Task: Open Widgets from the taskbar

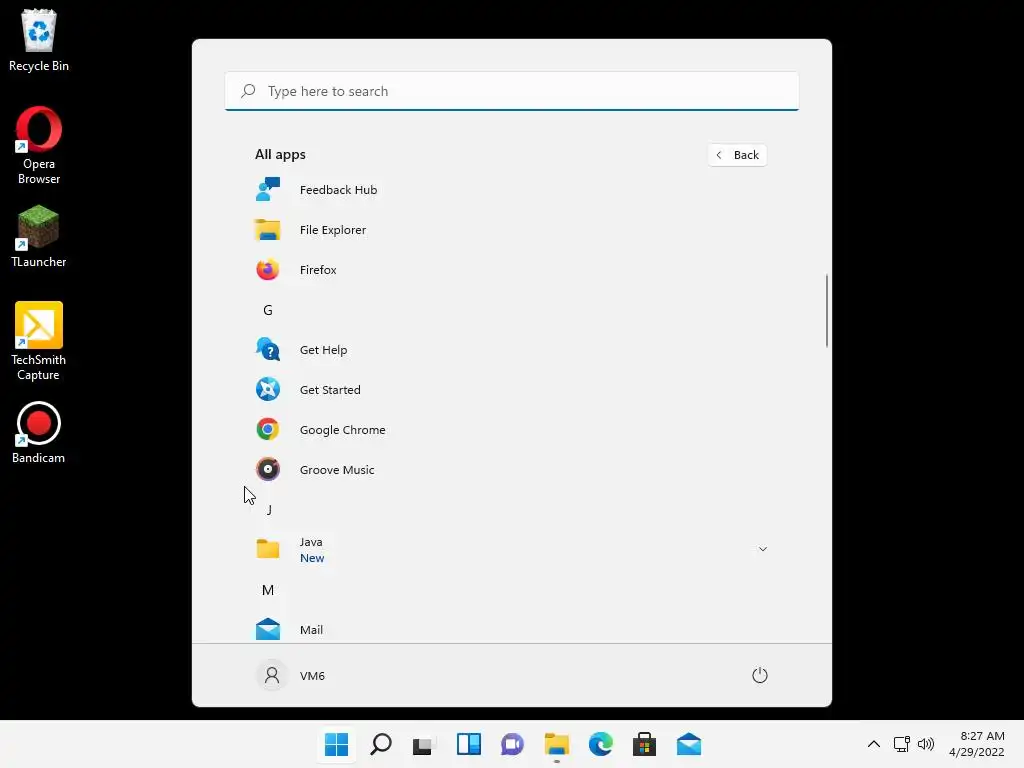Action: [x=469, y=744]
